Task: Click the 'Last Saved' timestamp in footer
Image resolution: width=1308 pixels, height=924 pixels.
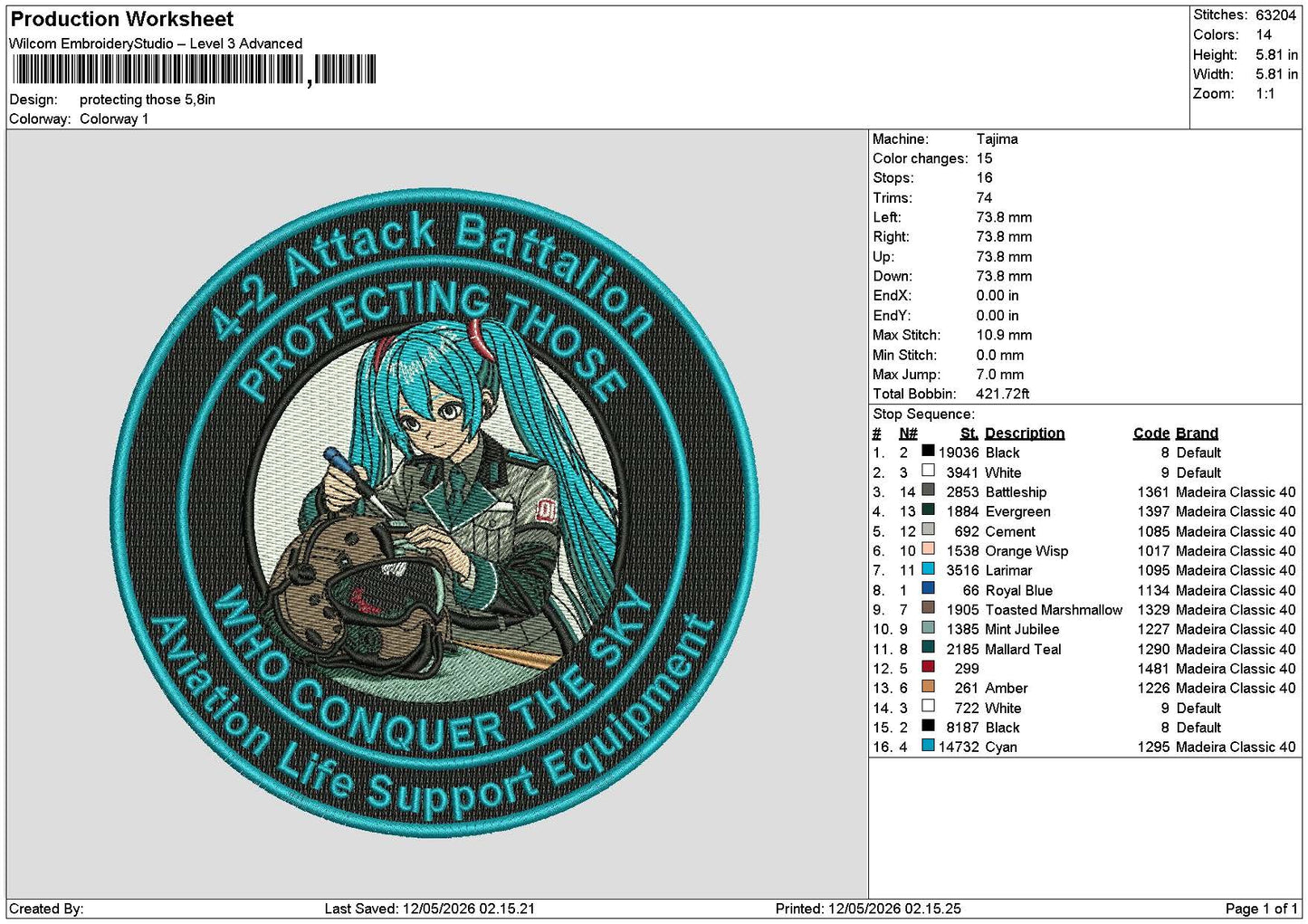Action: pos(430,909)
